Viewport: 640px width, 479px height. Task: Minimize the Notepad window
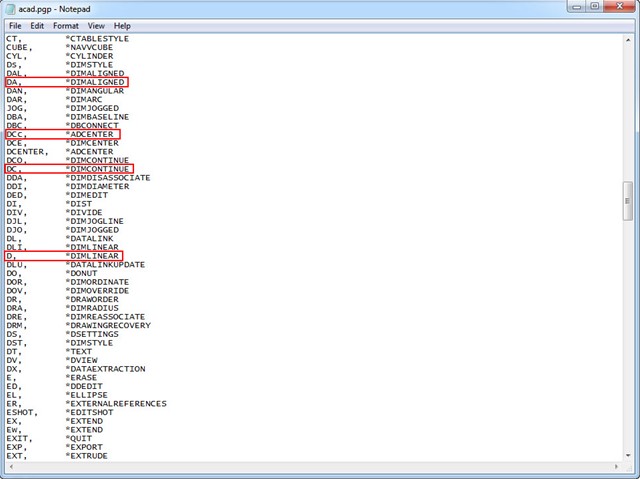tap(576, 7)
